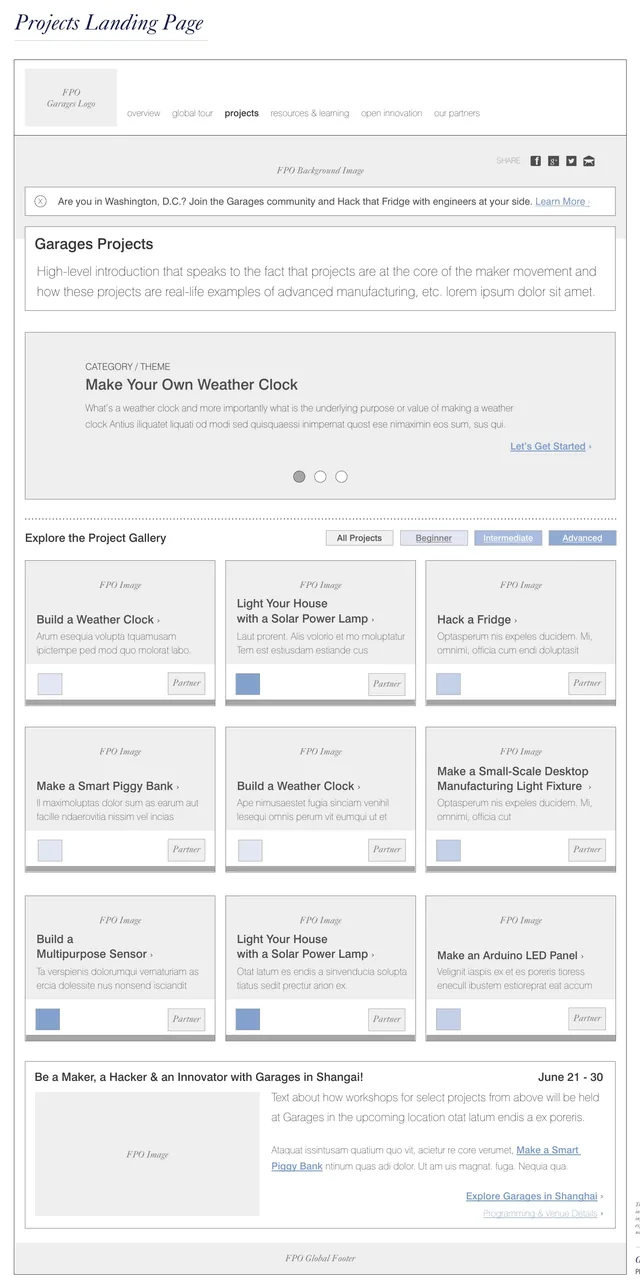Share the page on Facebook
Screen dimensions: 640x1288
tap(535, 161)
